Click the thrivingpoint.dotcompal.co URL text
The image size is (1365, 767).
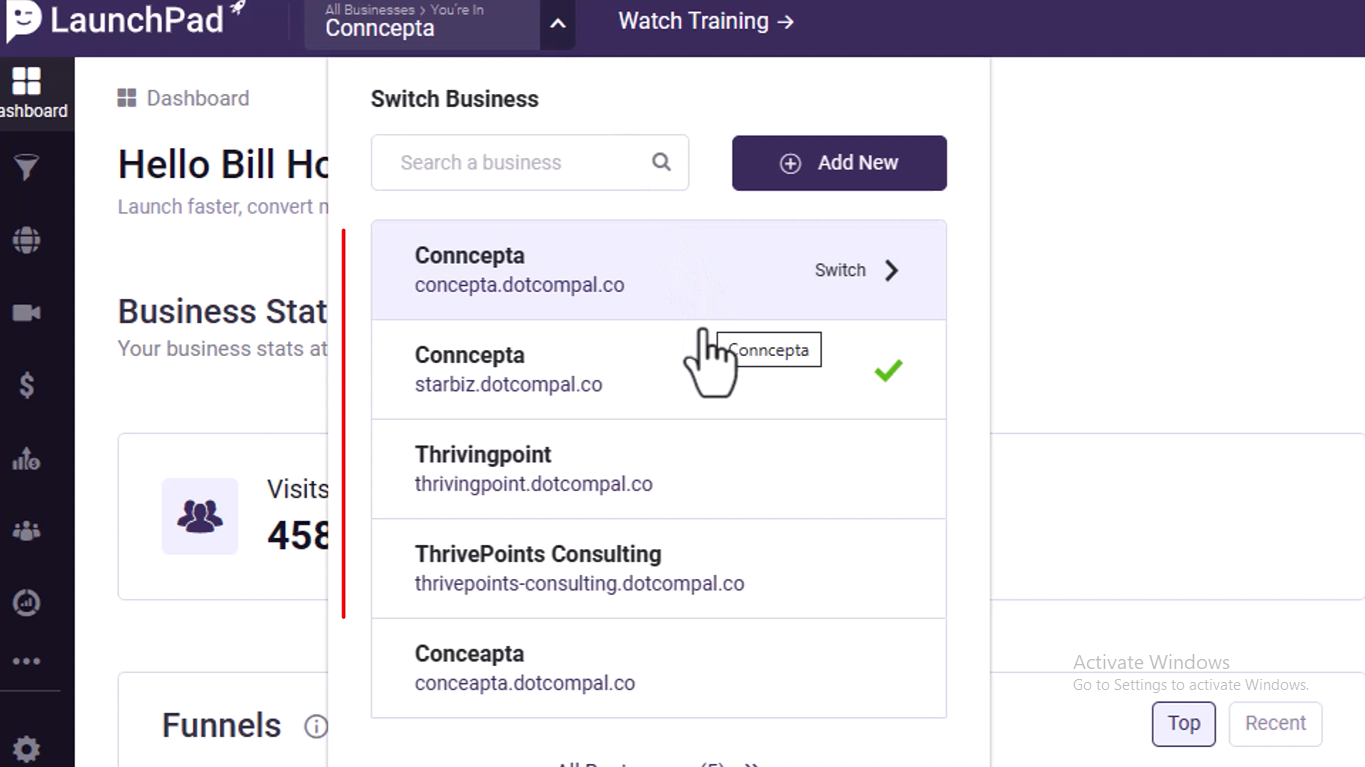[534, 484]
